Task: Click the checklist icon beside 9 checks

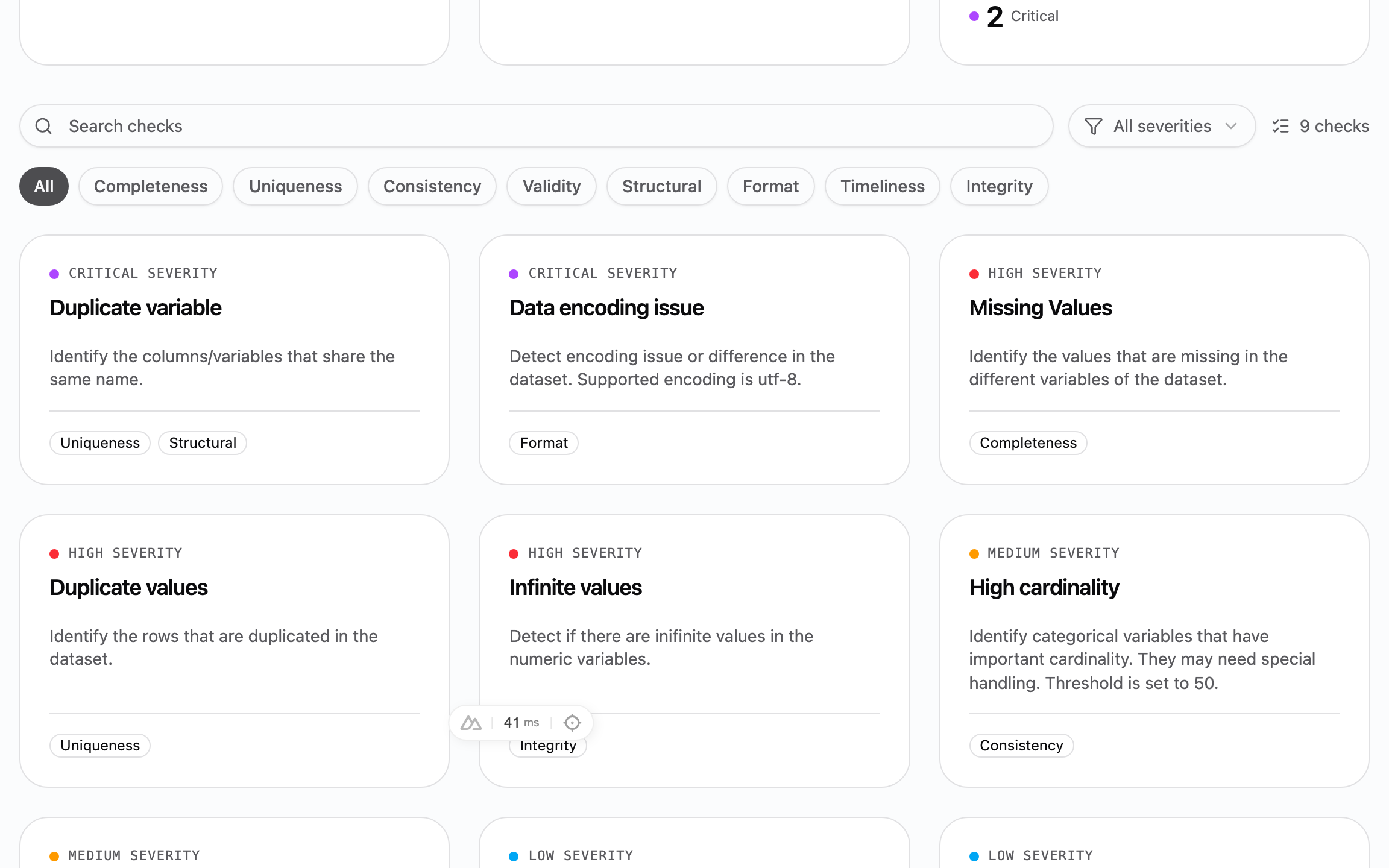Action: tap(1280, 126)
